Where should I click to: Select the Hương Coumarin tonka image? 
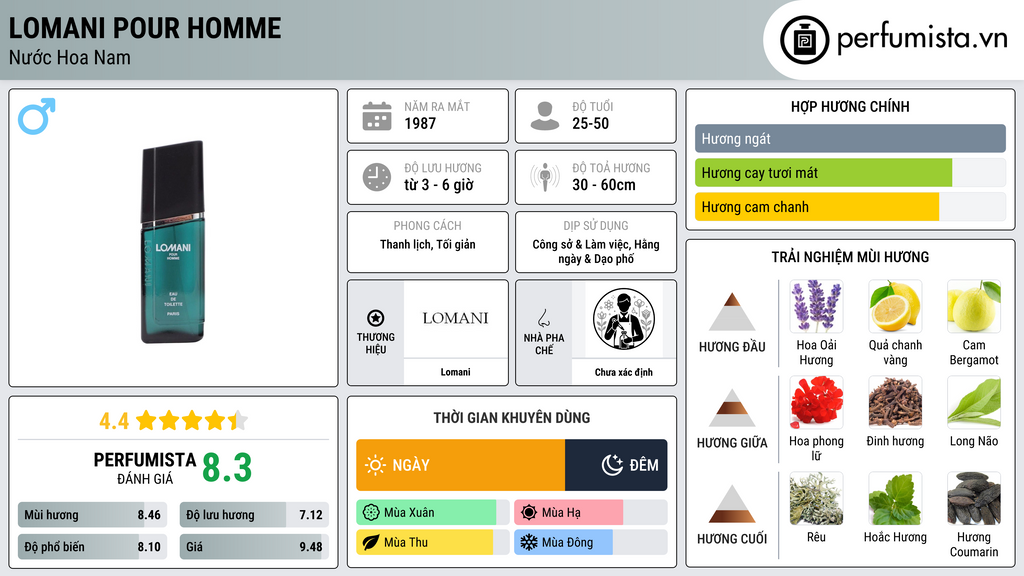974,498
